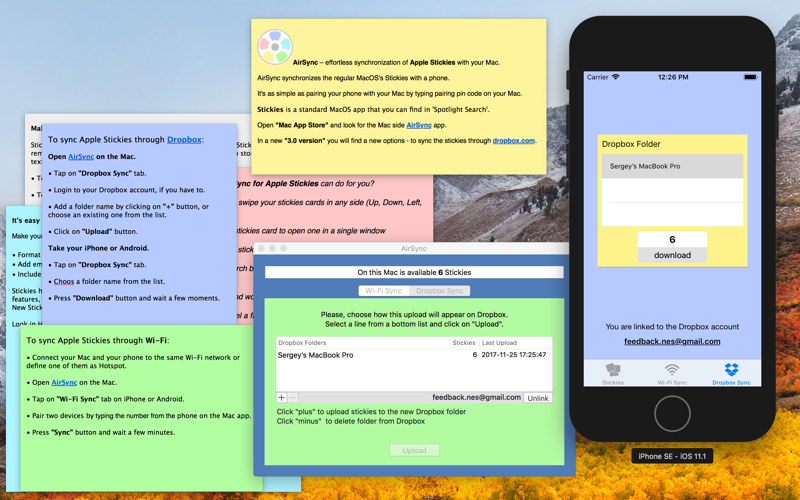Open the AirSync link in green Wi-Fi note
The height and width of the screenshot is (500, 800).
(x=64, y=382)
